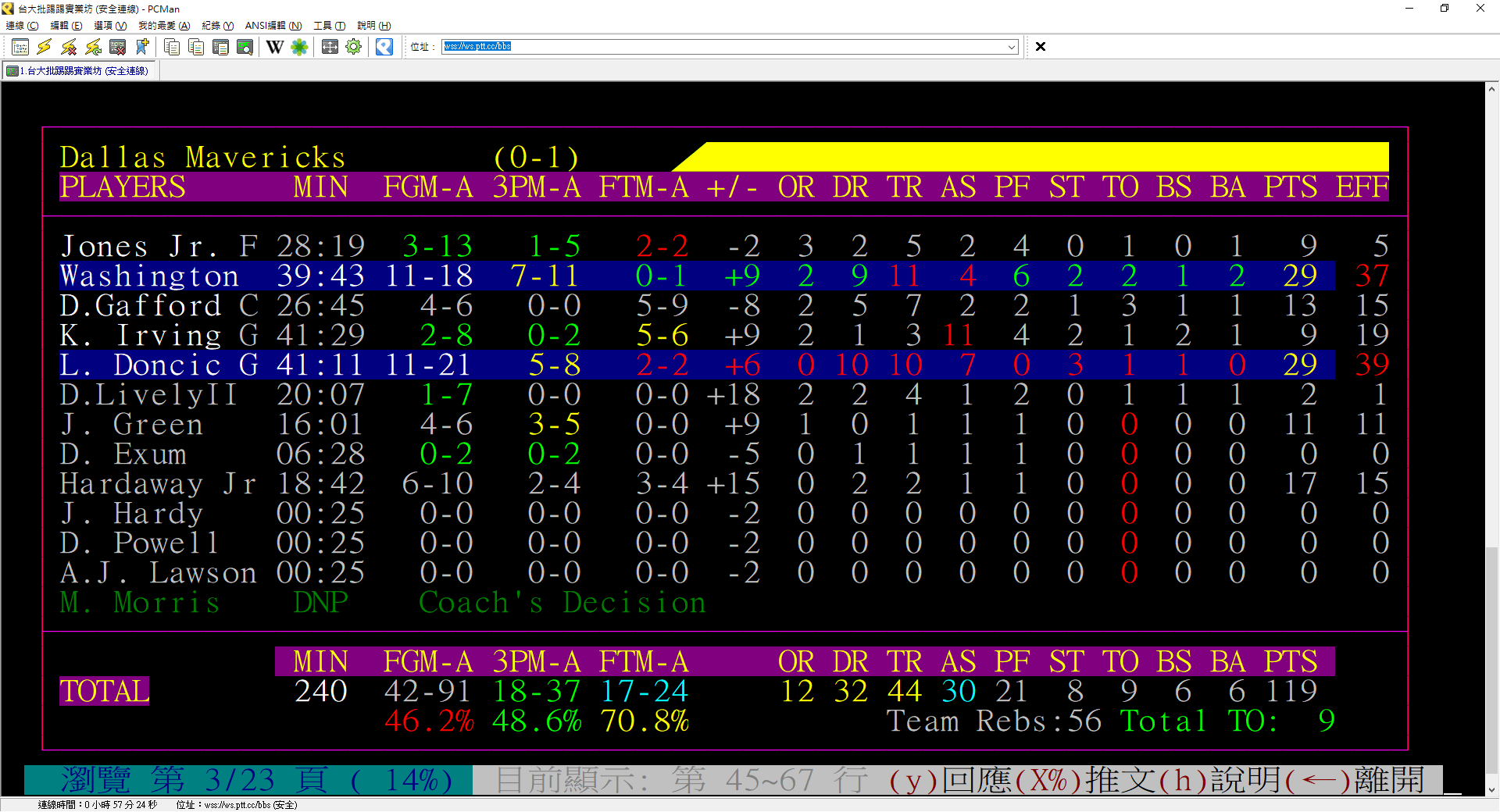The image size is (1500, 812).
Task: Click the lightning disconnect icon with red X
Action: pos(69,47)
